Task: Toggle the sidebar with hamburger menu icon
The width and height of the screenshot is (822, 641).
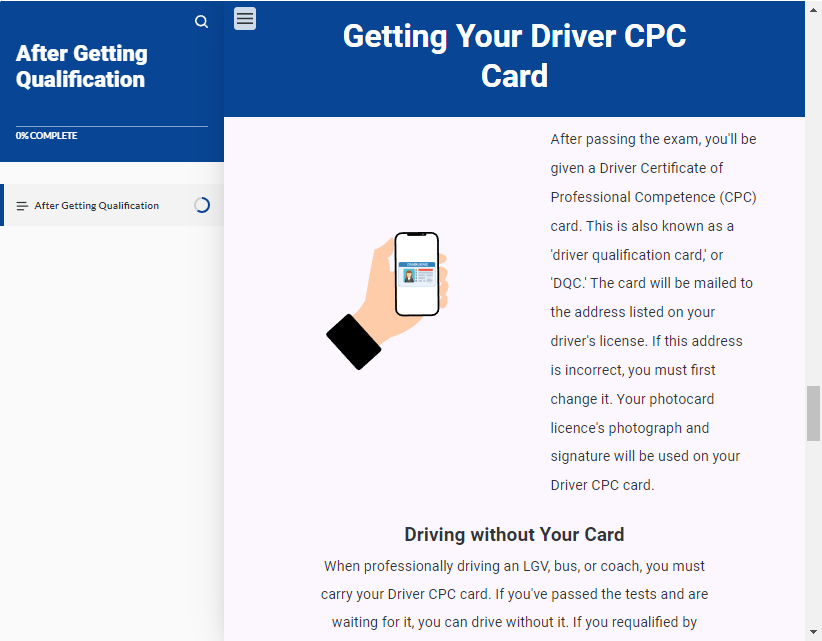Action: (245, 18)
